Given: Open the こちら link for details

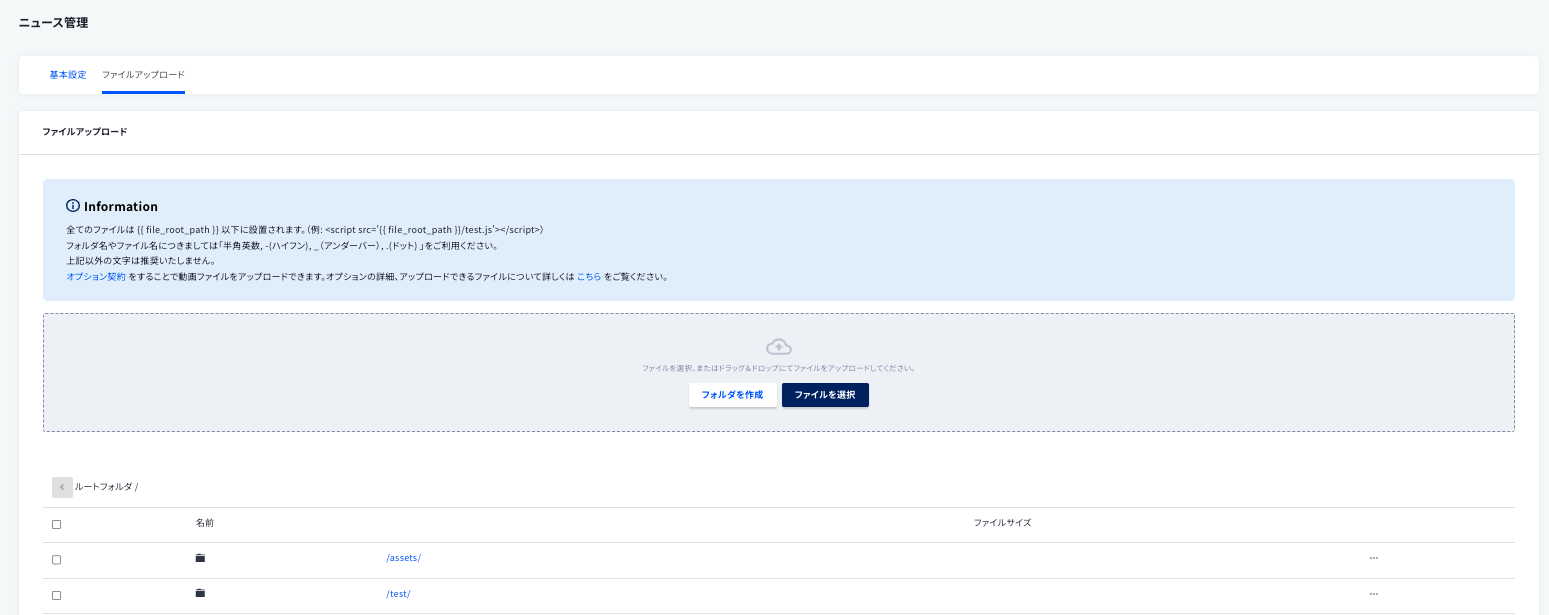Looking at the screenshot, I should [x=589, y=276].
